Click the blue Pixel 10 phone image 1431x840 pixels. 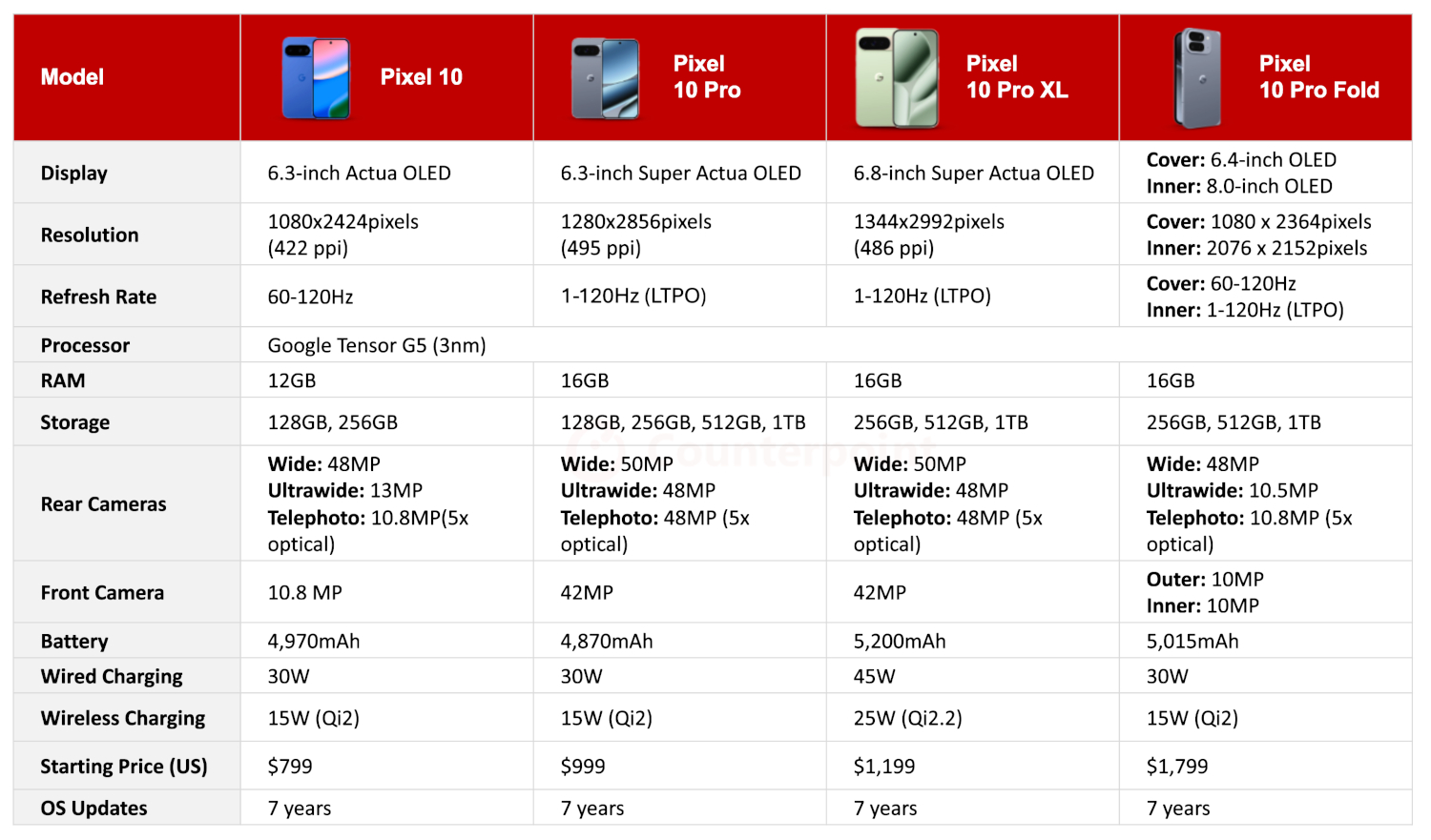click(x=316, y=78)
